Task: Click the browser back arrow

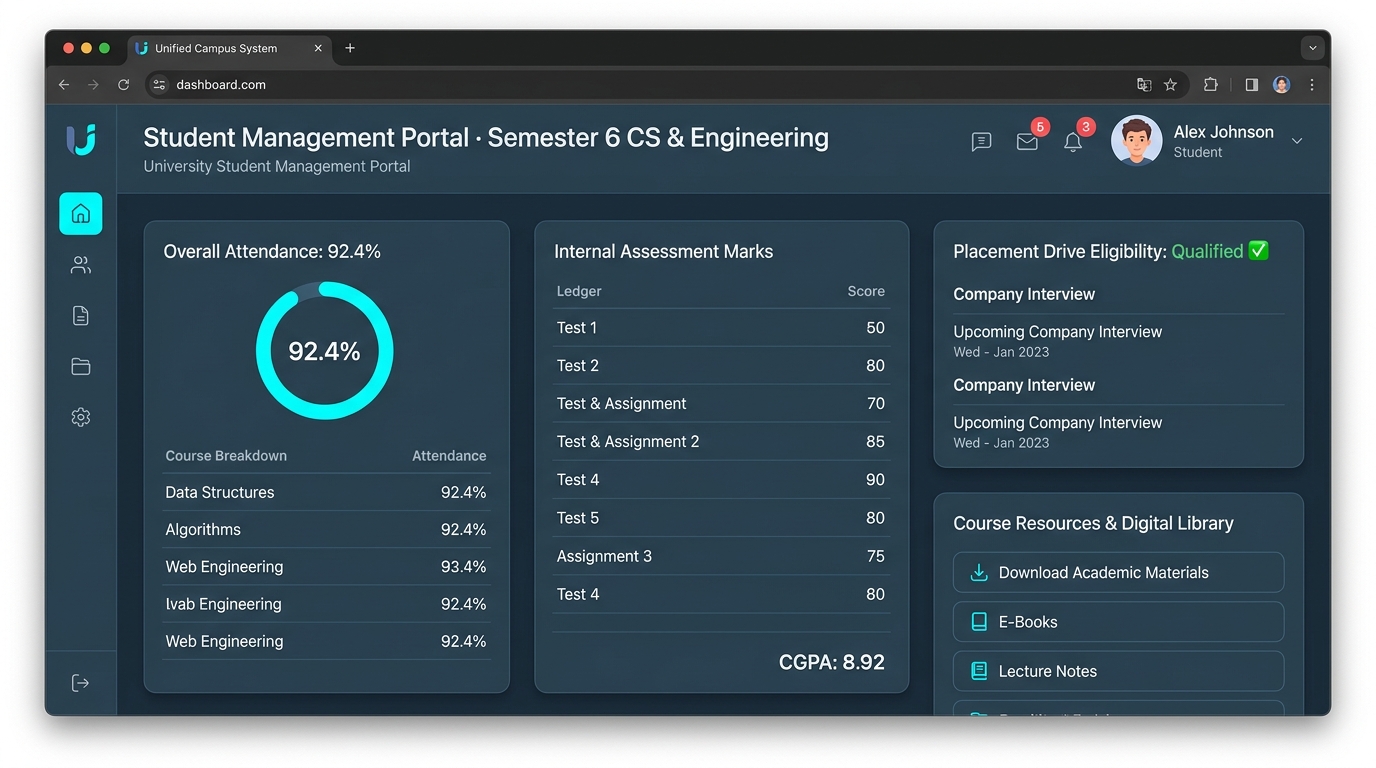Action: (x=64, y=85)
